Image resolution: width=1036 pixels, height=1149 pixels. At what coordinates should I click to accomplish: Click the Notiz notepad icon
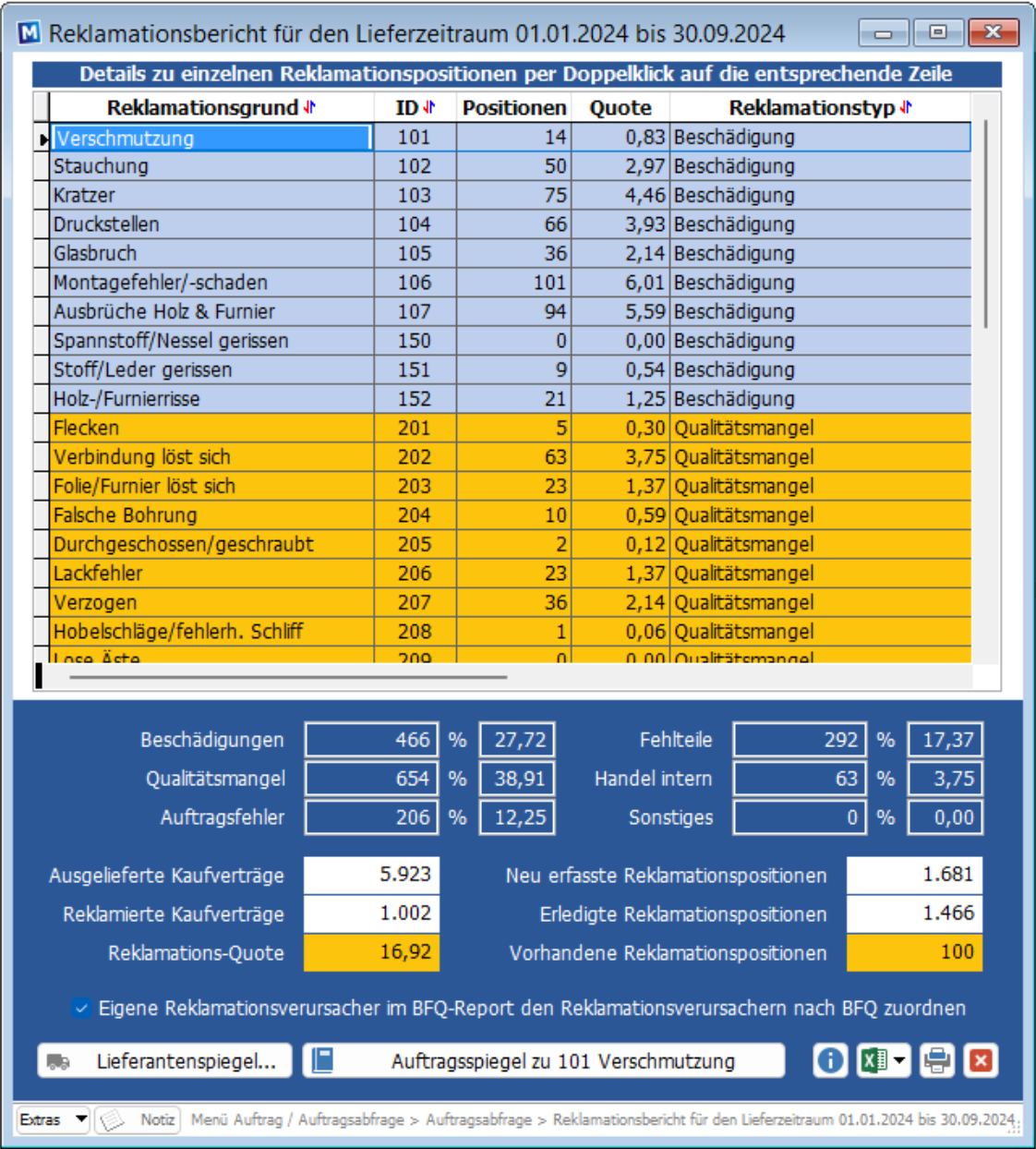click(113, 1119)
